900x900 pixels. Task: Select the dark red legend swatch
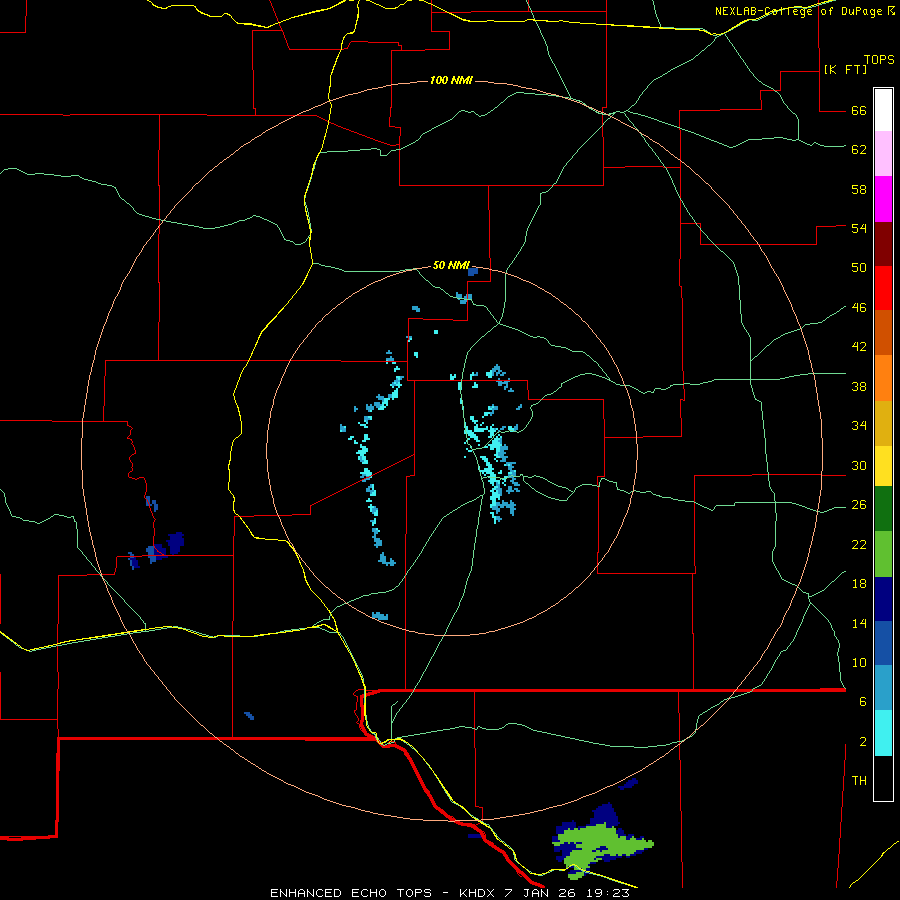[x=883, y=243]
